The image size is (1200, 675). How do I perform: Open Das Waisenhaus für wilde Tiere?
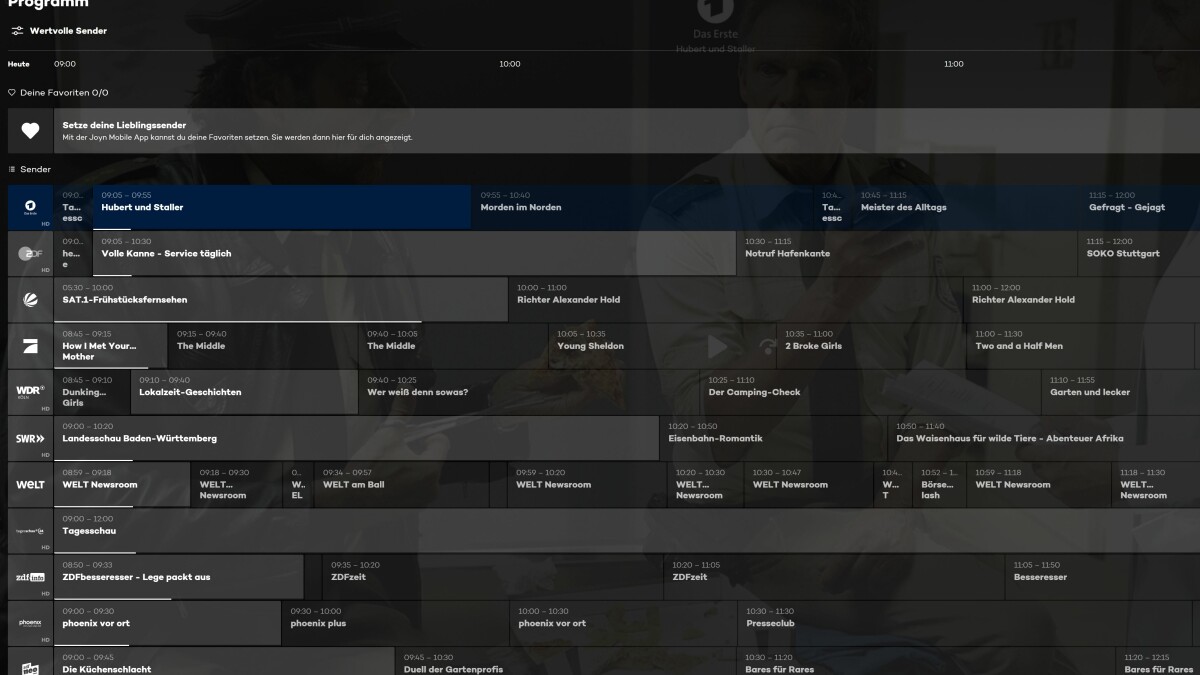(x=1044, y=438)
